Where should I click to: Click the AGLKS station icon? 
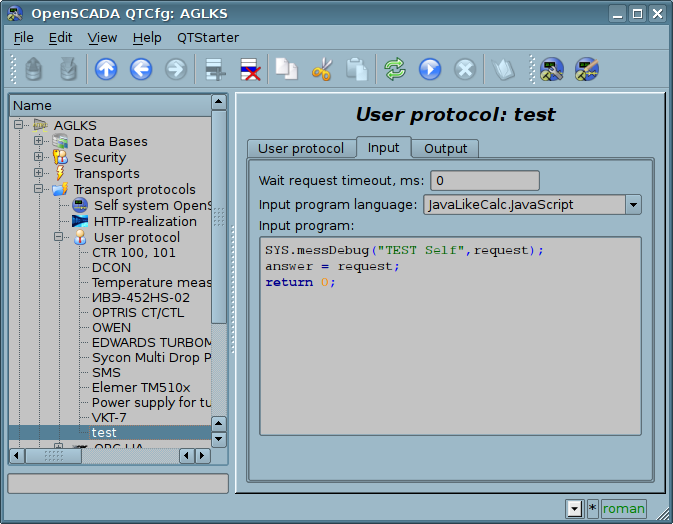click(x=40, y=125)
